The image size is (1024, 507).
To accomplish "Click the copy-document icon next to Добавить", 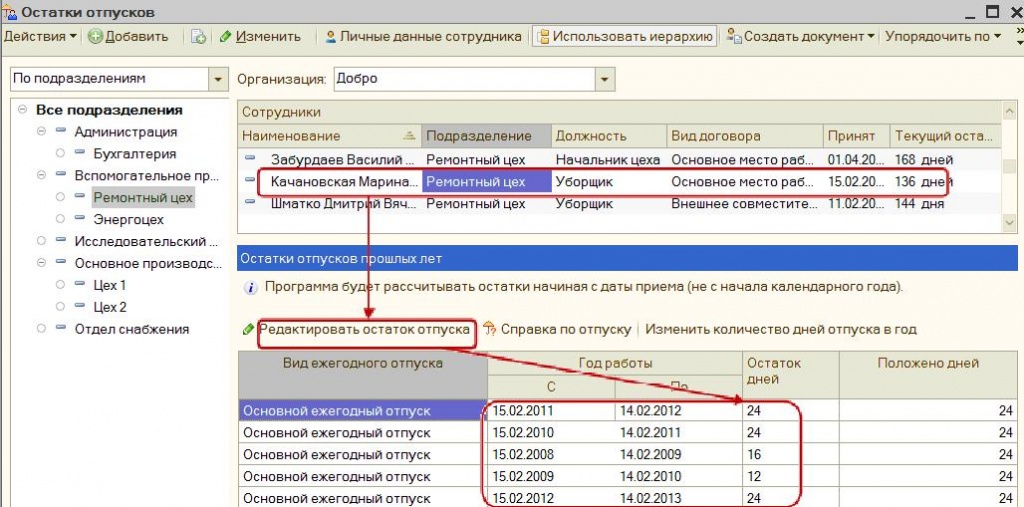I will tap(199, 37).
